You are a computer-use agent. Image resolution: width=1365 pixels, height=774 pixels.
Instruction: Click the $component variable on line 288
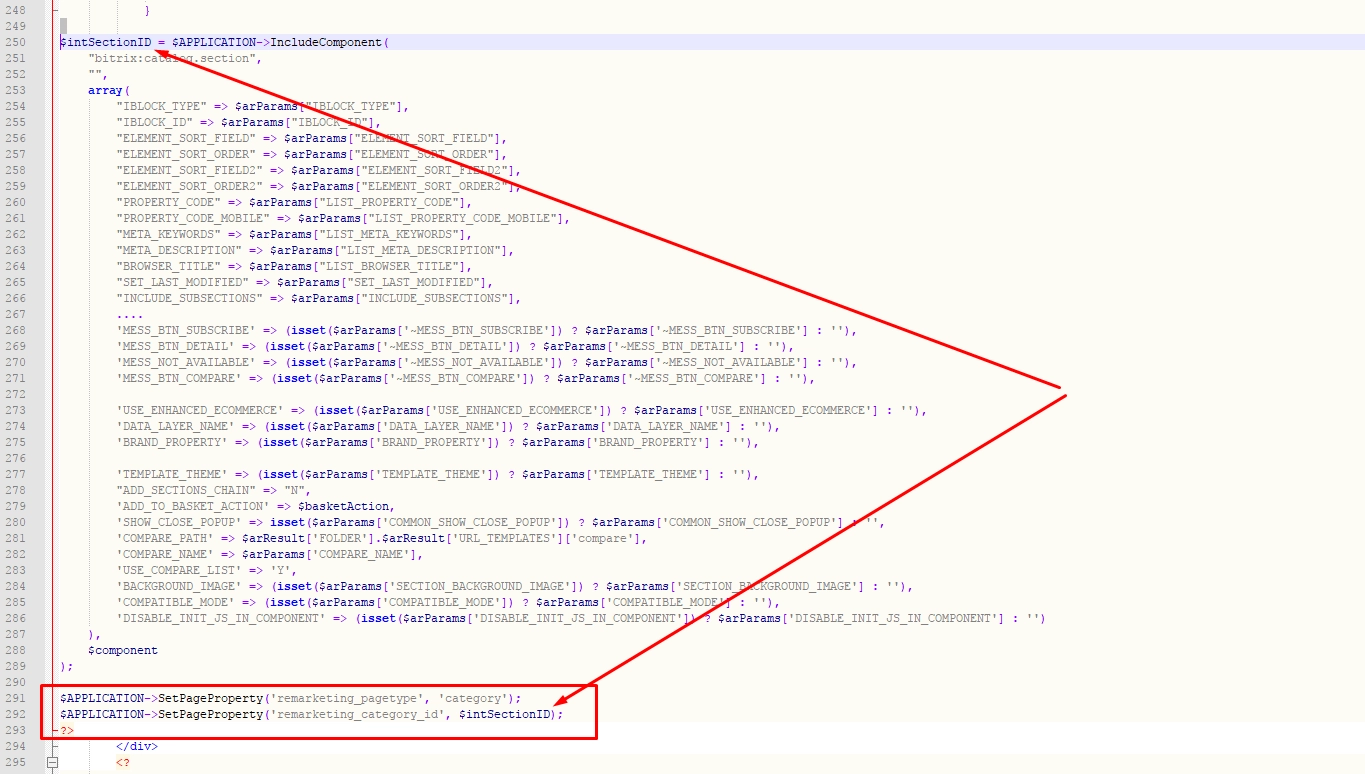[123, 650]
